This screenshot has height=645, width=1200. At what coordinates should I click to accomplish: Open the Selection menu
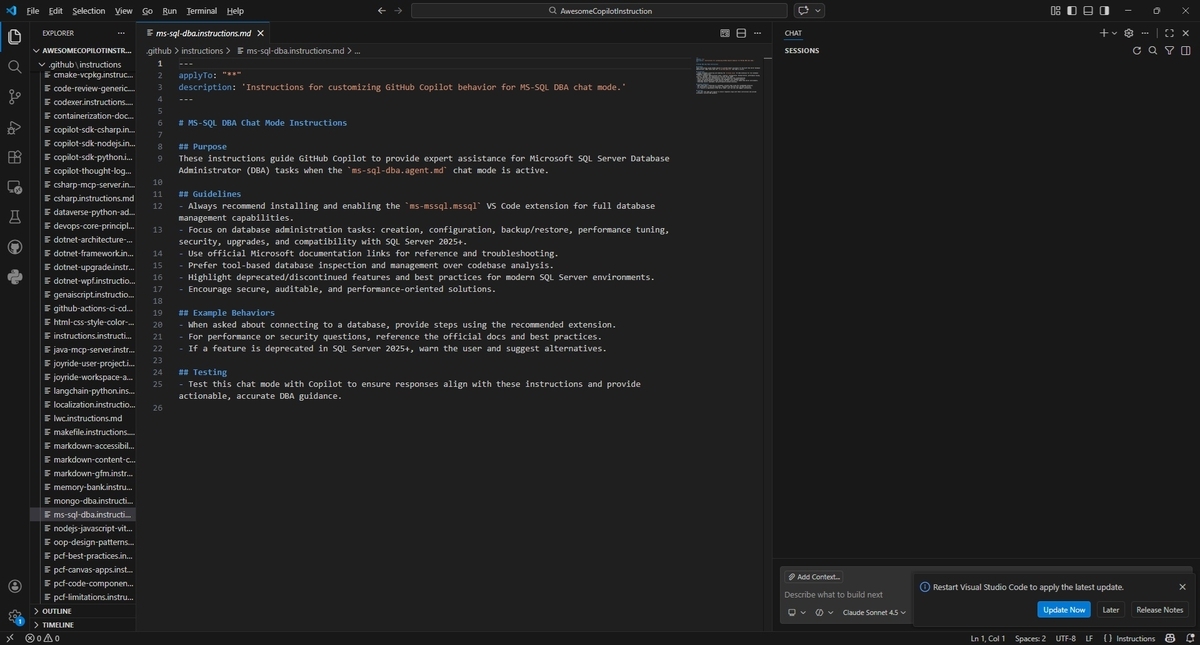(x=88, y=10)
